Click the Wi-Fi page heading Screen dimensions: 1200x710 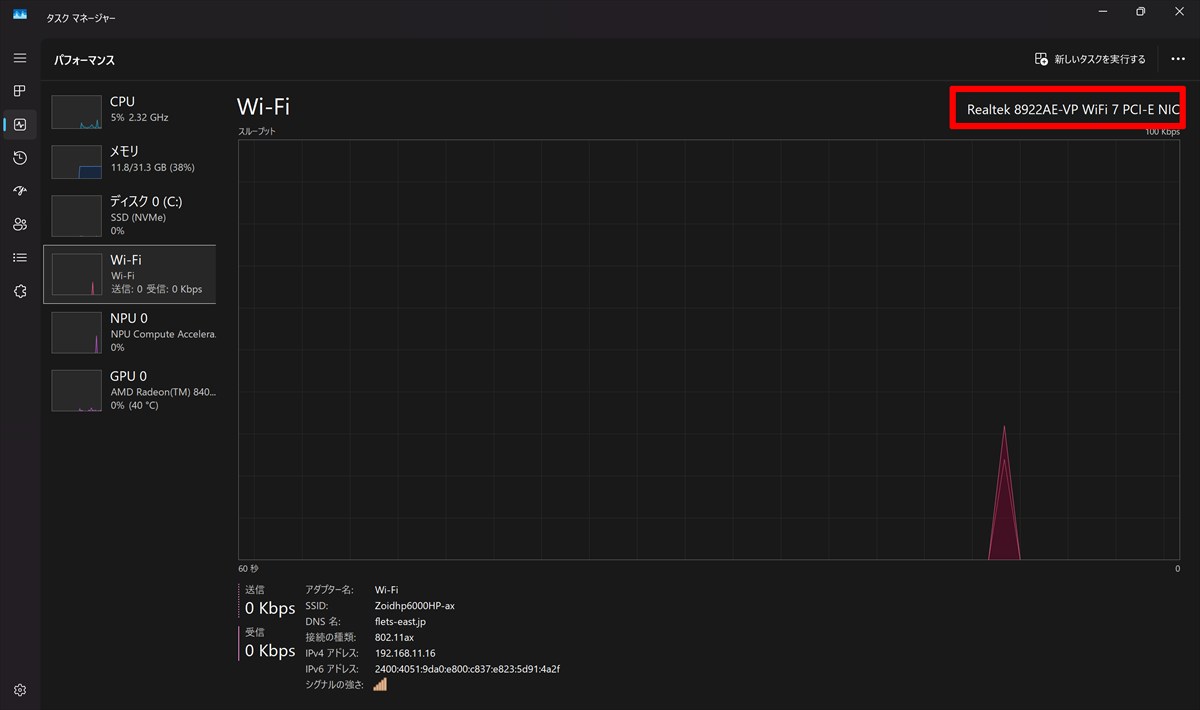pyautogui.click(x=263, y=107)
